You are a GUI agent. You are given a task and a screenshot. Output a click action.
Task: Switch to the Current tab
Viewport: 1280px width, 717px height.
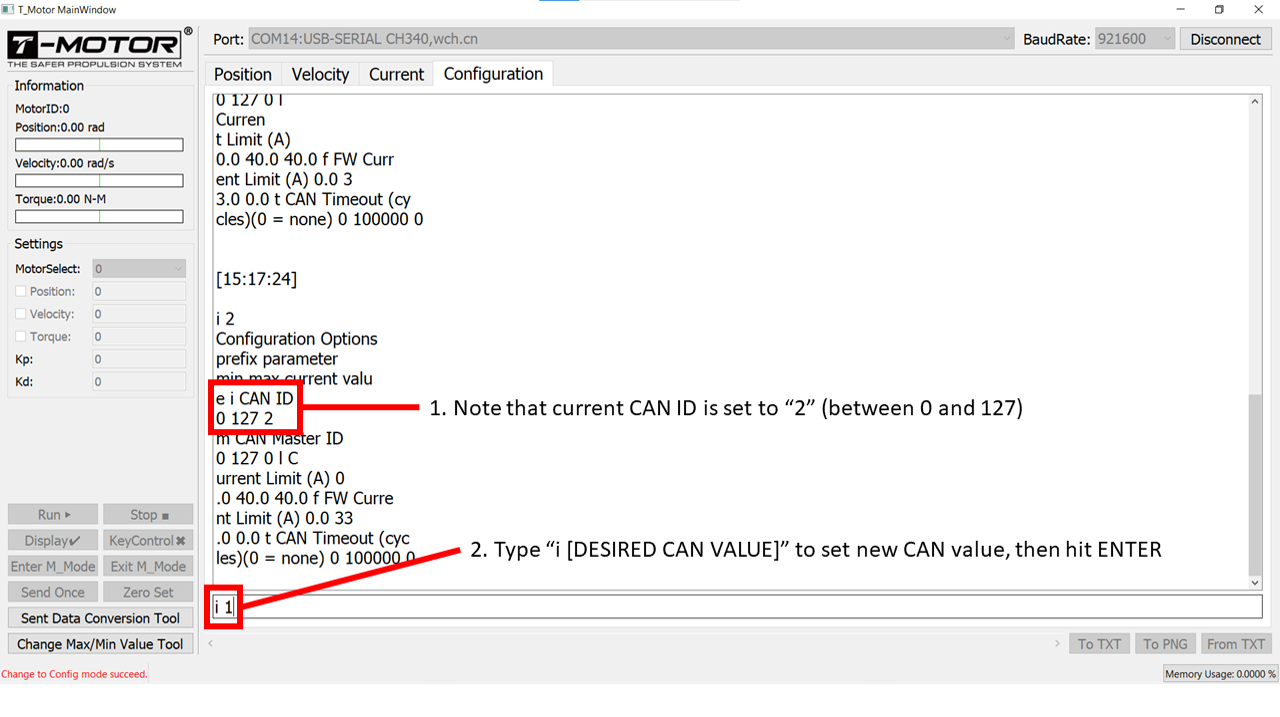[x=396, y=74]
